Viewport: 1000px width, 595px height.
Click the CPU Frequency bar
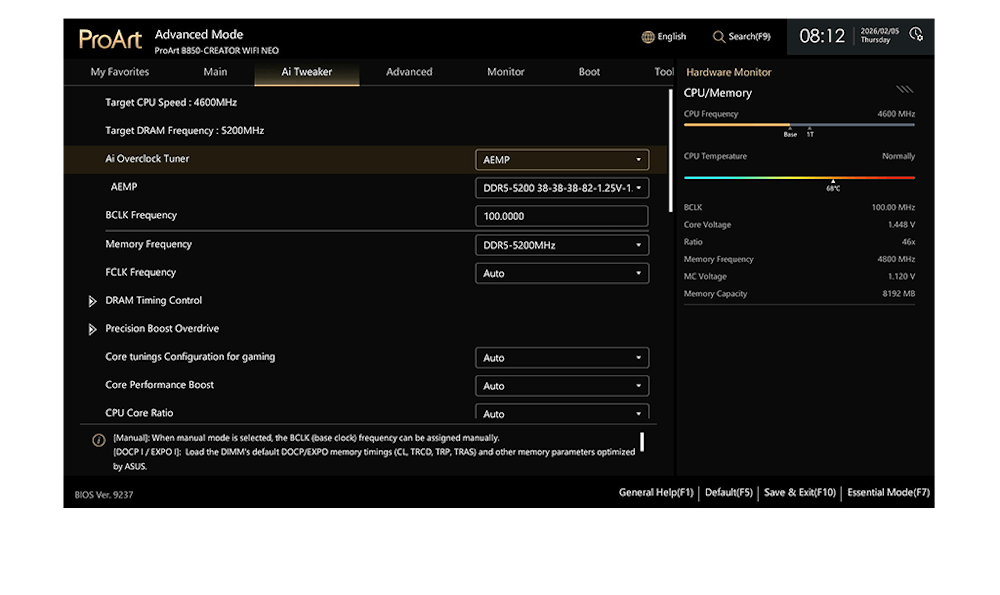pos(799,125)
